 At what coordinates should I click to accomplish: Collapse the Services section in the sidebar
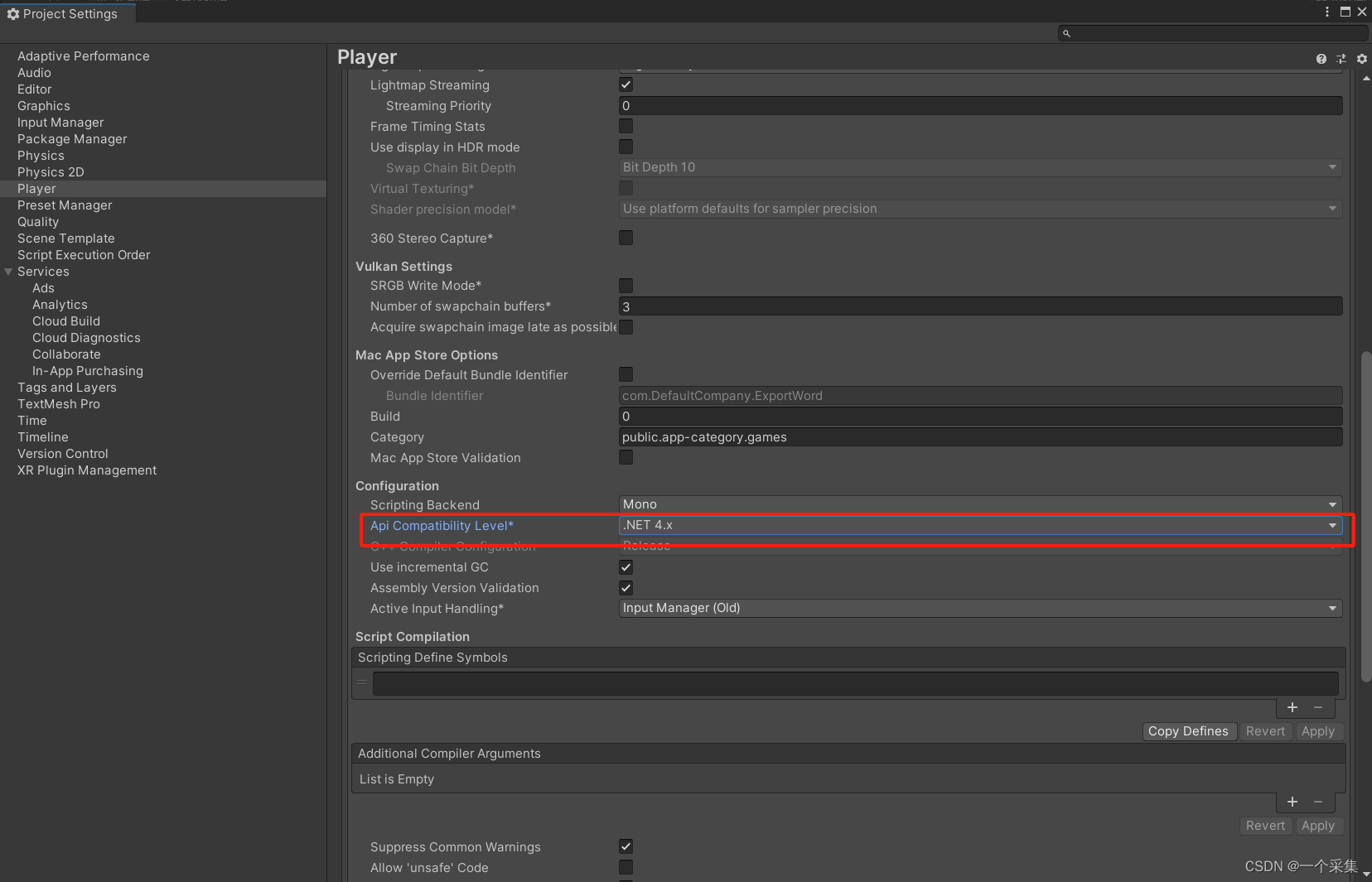click(x=8, y=271)
